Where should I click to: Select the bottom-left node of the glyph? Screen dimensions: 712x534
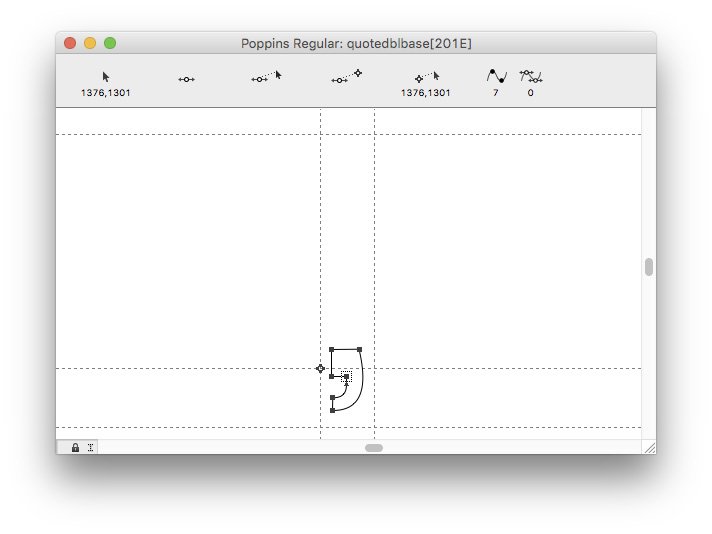pyautogui.click(x=332, y=410)
